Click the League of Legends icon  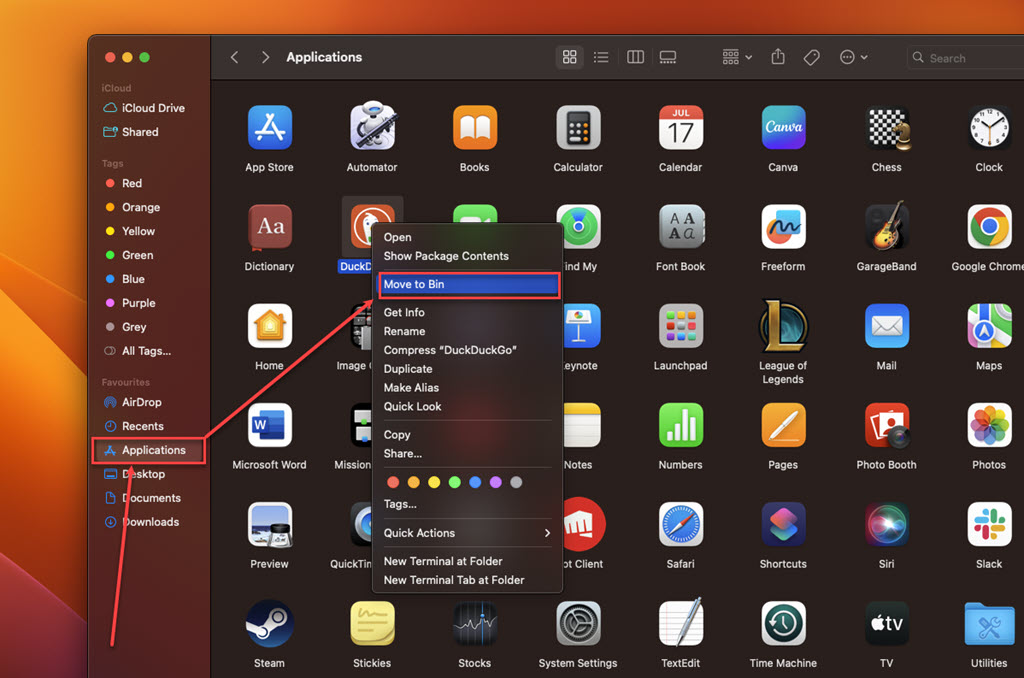pyautogui.click(x=783, y=325)
